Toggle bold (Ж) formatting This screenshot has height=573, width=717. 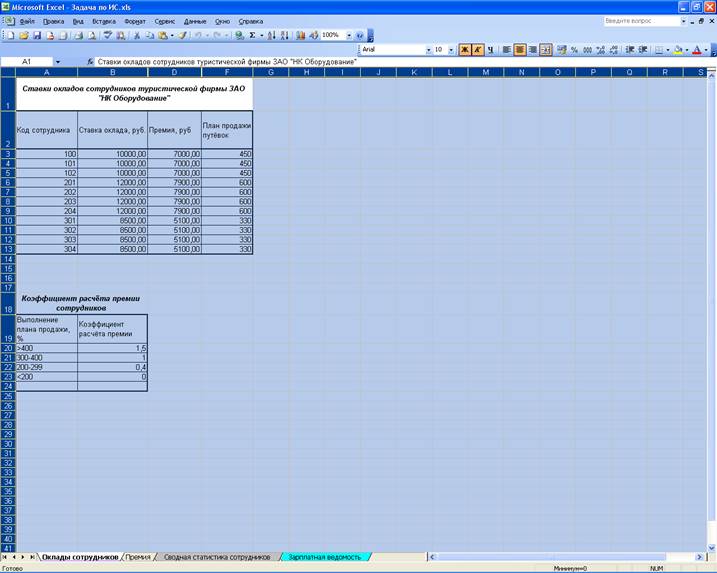click(465, 49)
